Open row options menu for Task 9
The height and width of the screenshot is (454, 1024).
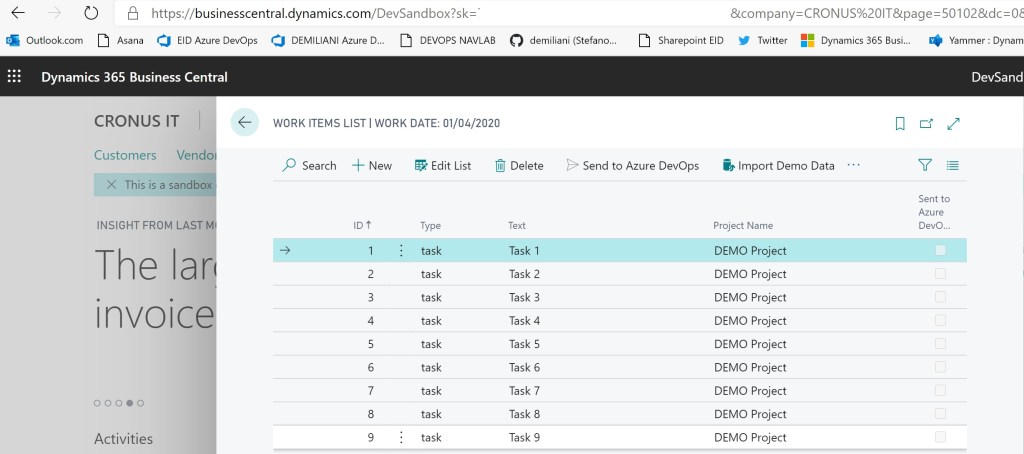pyautogui.click(x=401, y=437)
